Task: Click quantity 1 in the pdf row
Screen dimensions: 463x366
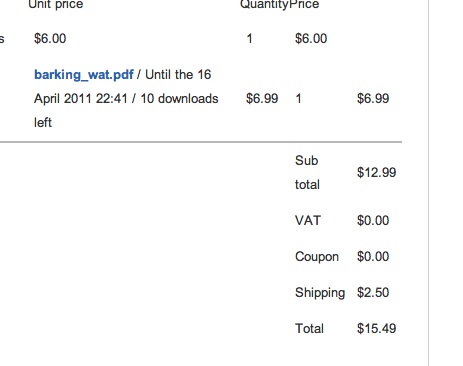Action: (298, 99)
